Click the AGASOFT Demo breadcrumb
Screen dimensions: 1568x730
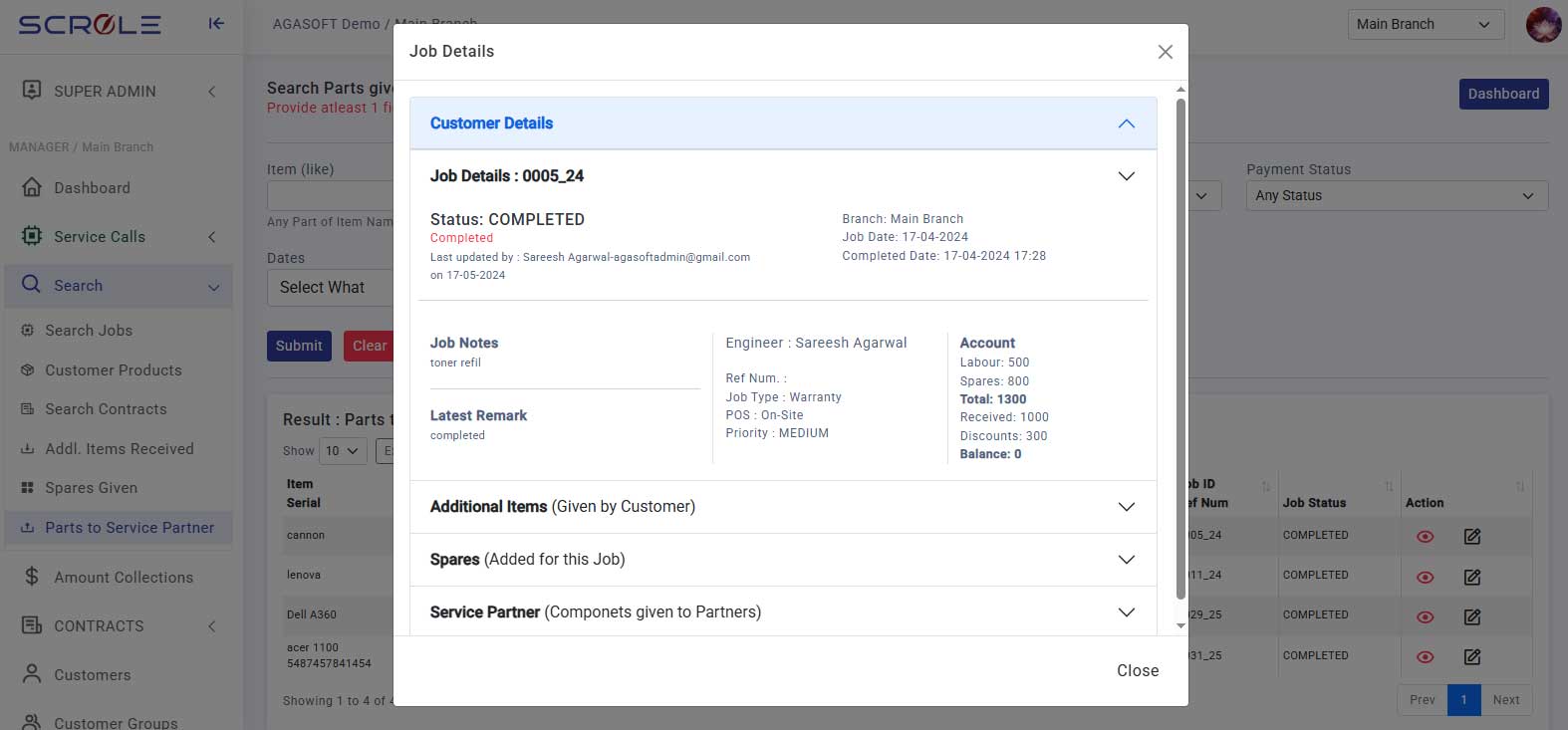[x=326, y=24]
